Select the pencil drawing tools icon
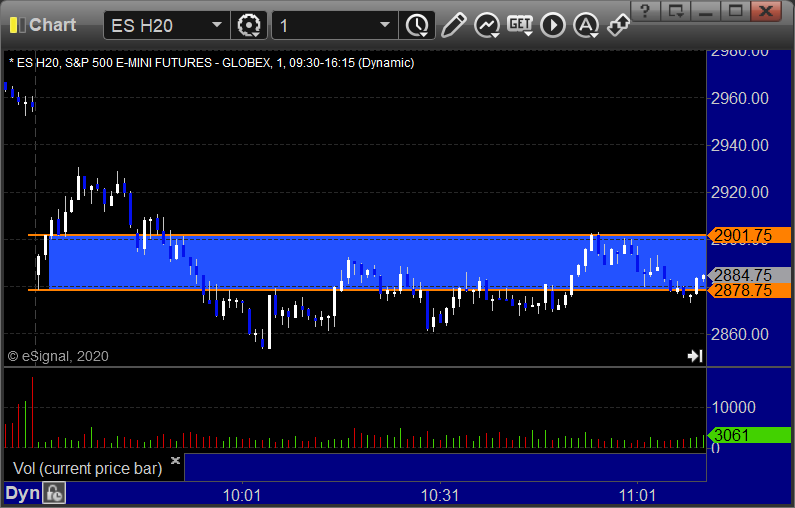 pyautogui.click(x=453, y=25)
